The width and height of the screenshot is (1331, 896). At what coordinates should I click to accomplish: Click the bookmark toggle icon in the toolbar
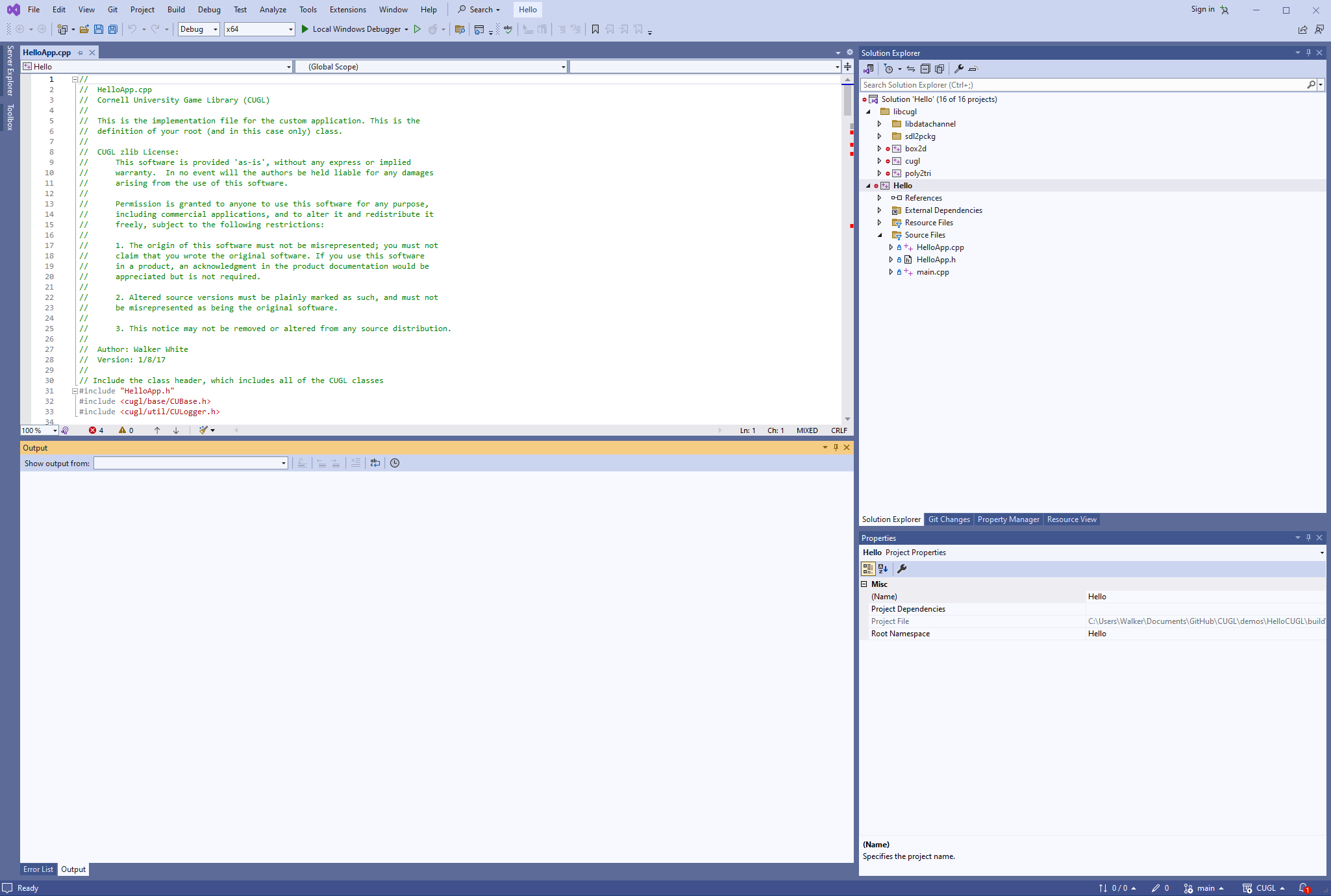pyautogui.click(x=595, y=29)
